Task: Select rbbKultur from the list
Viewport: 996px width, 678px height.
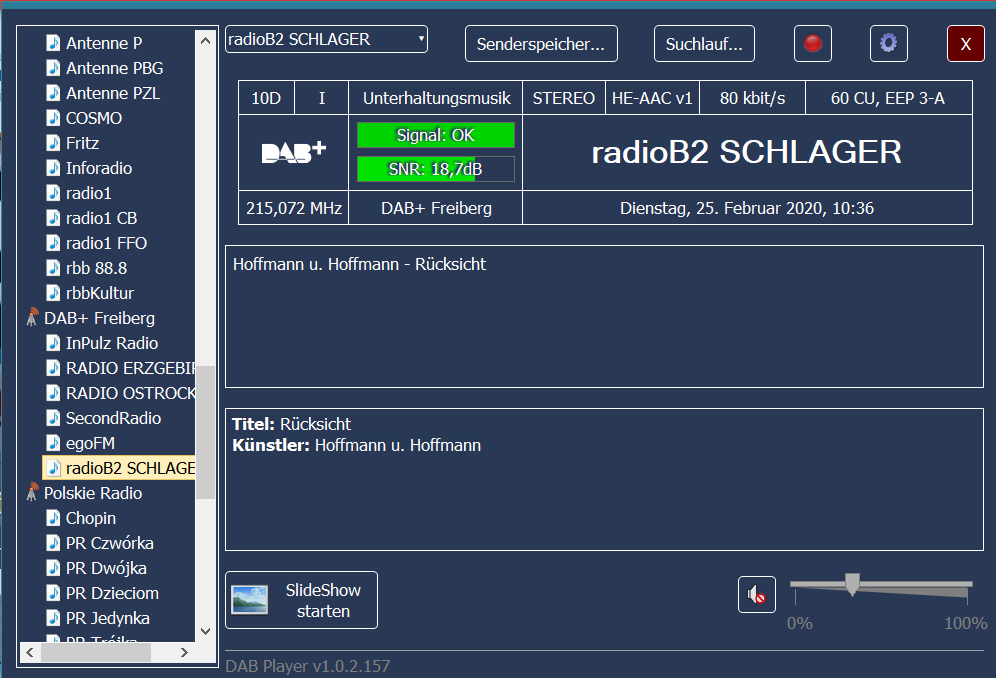Action: [99, 293]
